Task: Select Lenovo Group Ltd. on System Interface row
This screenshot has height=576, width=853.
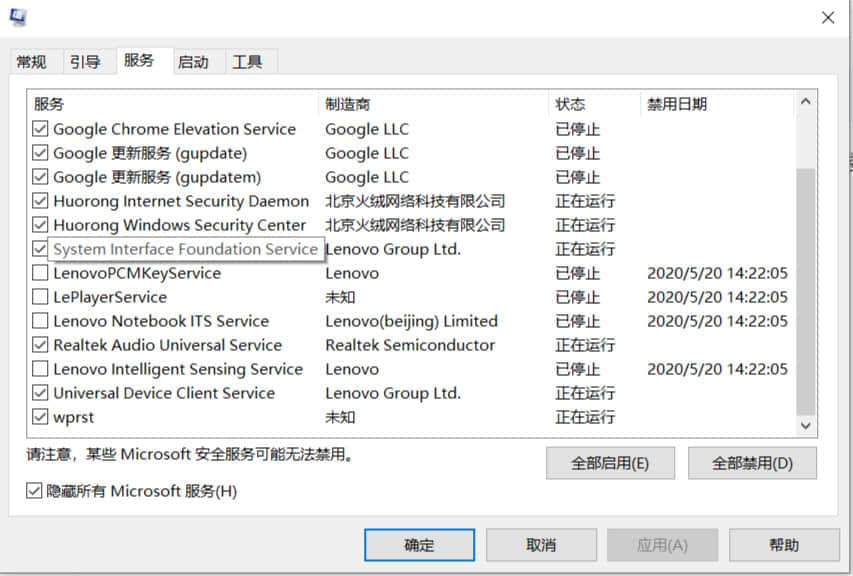Action: point(393,249)
